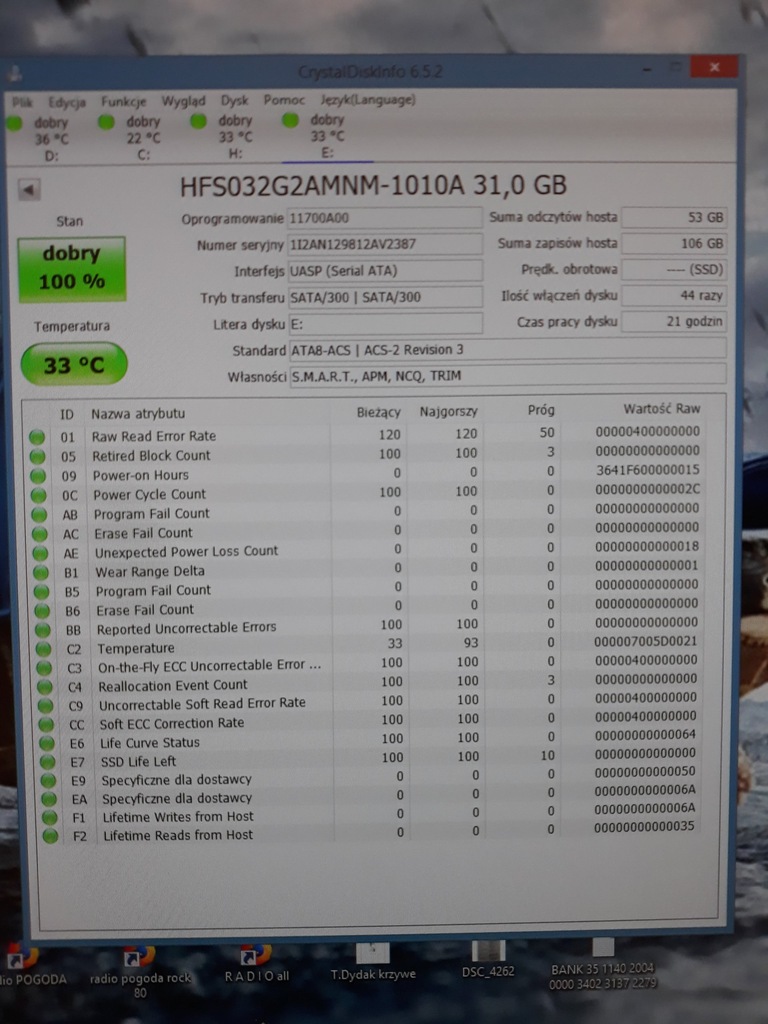This screenshot has height=1024, width=768.
Task: Open the Język(Language) menu
Action: [368, 99]
